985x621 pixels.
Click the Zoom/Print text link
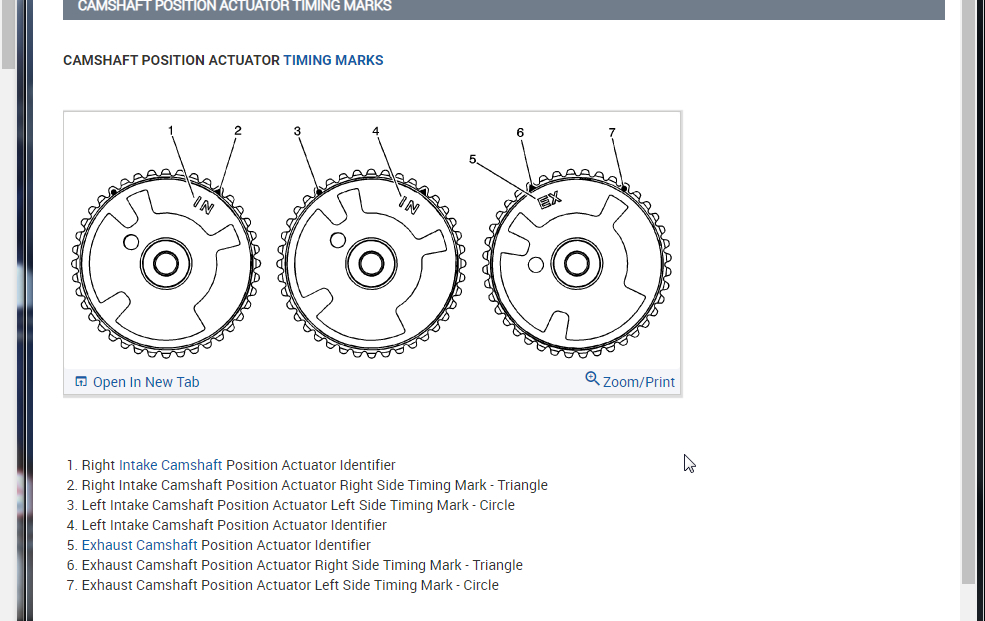[639, 382]
